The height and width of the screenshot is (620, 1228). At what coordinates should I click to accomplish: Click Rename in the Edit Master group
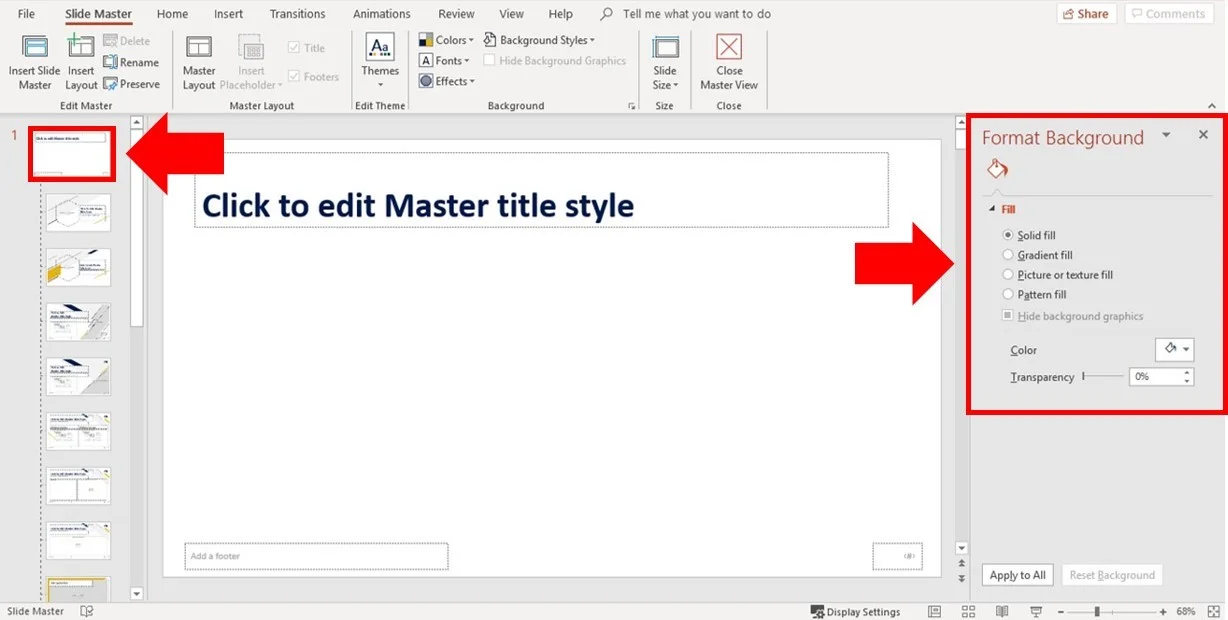[x=131, y=62]
